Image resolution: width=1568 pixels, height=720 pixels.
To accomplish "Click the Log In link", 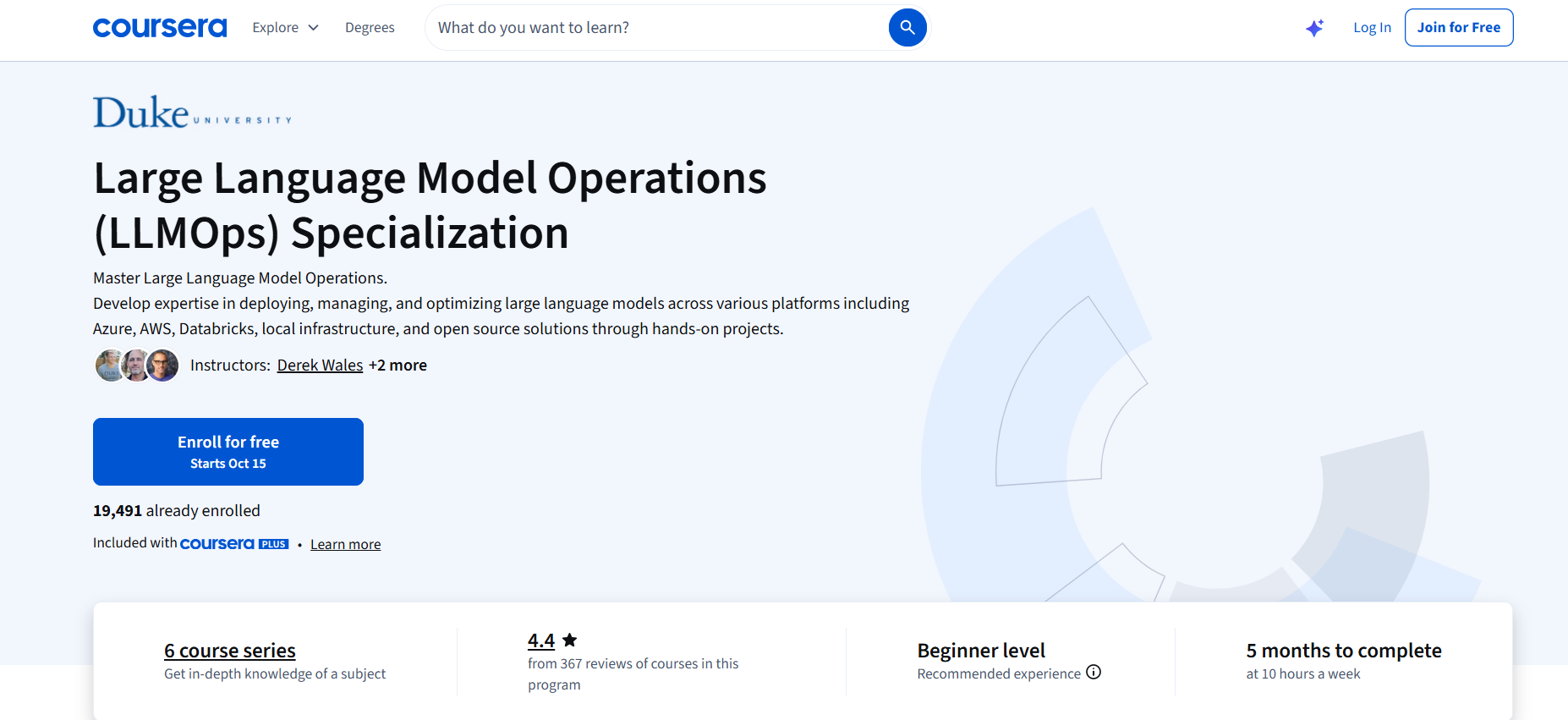I will (x=1372, y=28).
